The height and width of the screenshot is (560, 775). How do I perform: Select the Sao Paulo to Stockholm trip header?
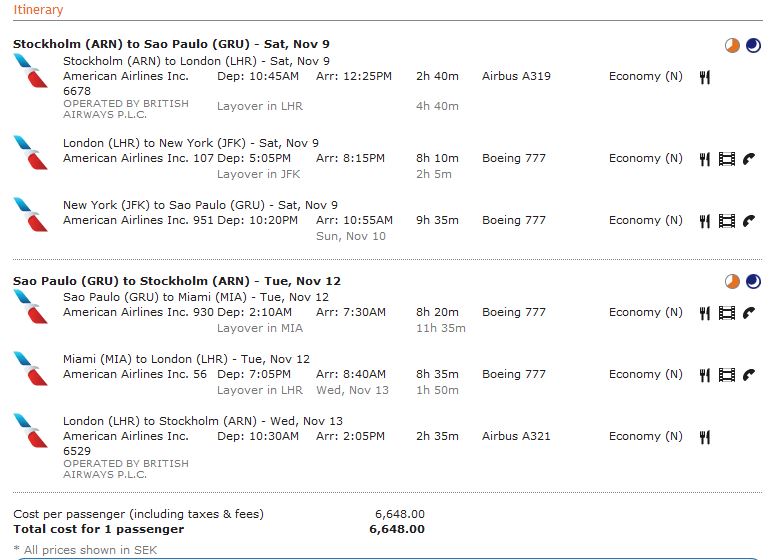tap(178, 281)
